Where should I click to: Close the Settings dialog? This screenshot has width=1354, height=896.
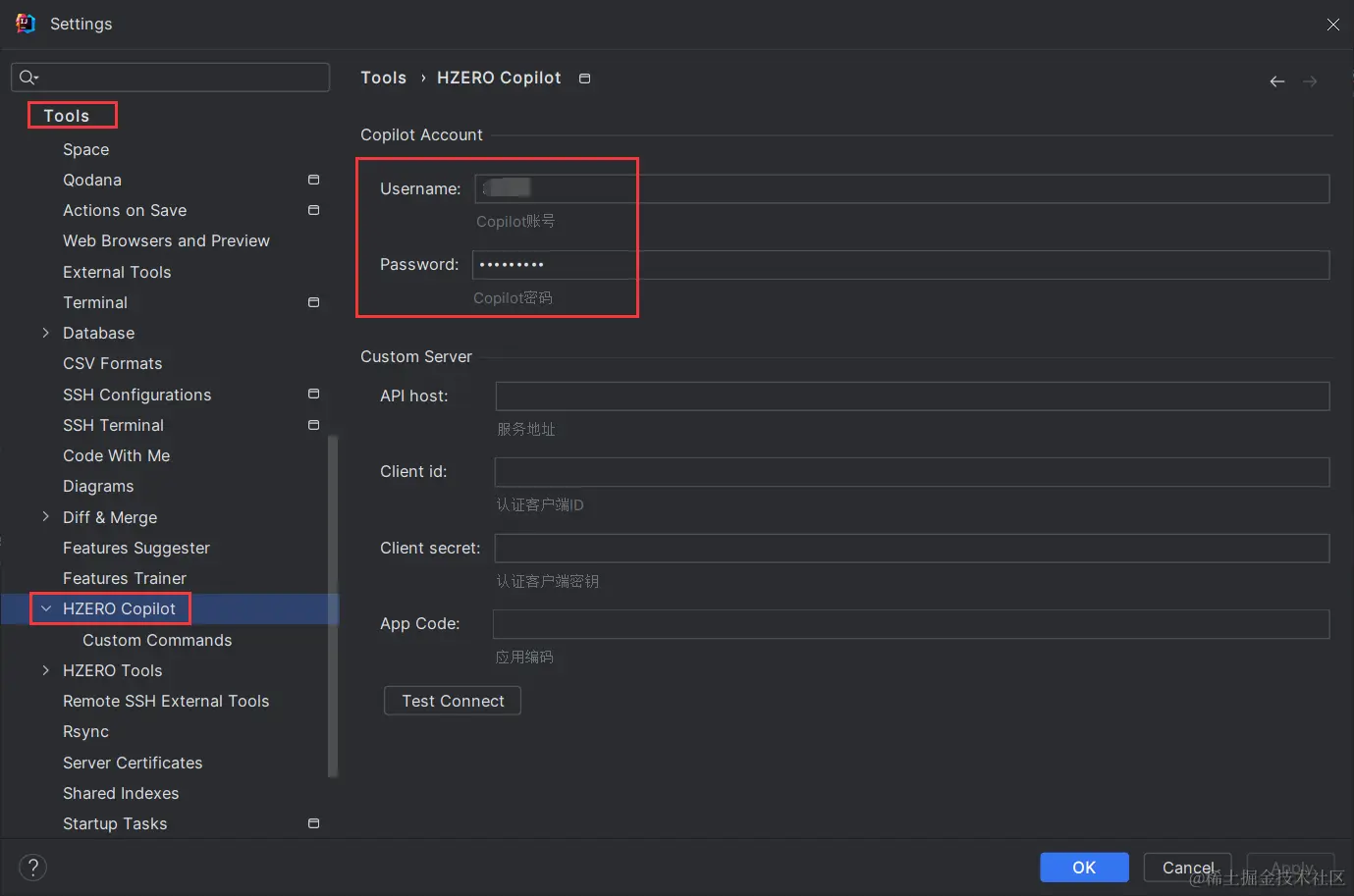point(1332,25)
